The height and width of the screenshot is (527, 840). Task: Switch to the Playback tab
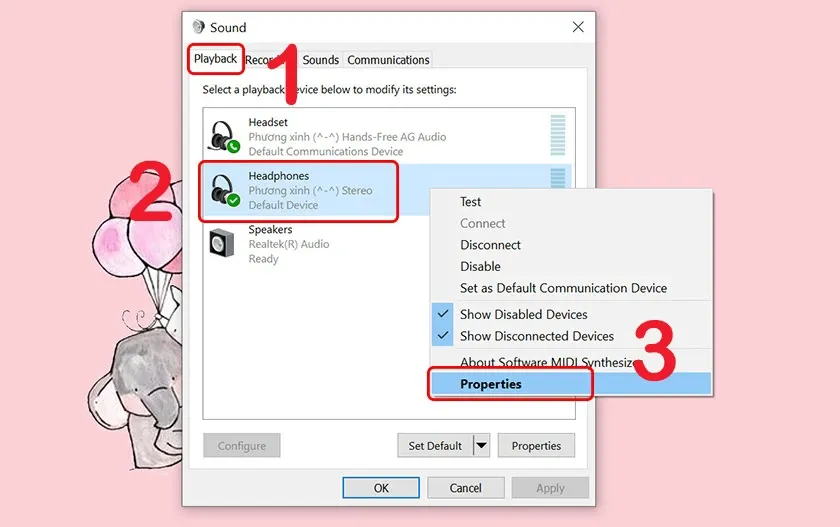[x=215, y=59]
